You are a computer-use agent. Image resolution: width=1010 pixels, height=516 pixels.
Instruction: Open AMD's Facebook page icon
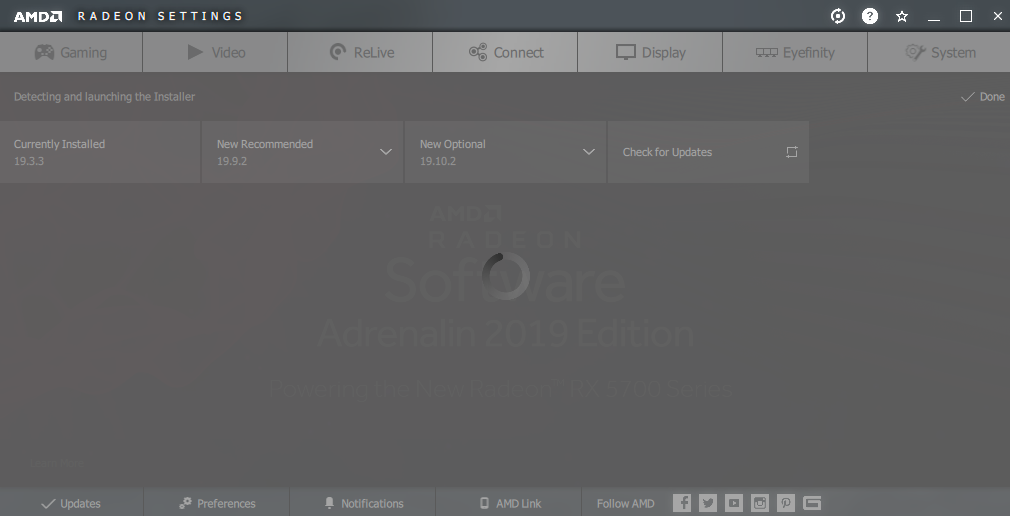point(681,503)
